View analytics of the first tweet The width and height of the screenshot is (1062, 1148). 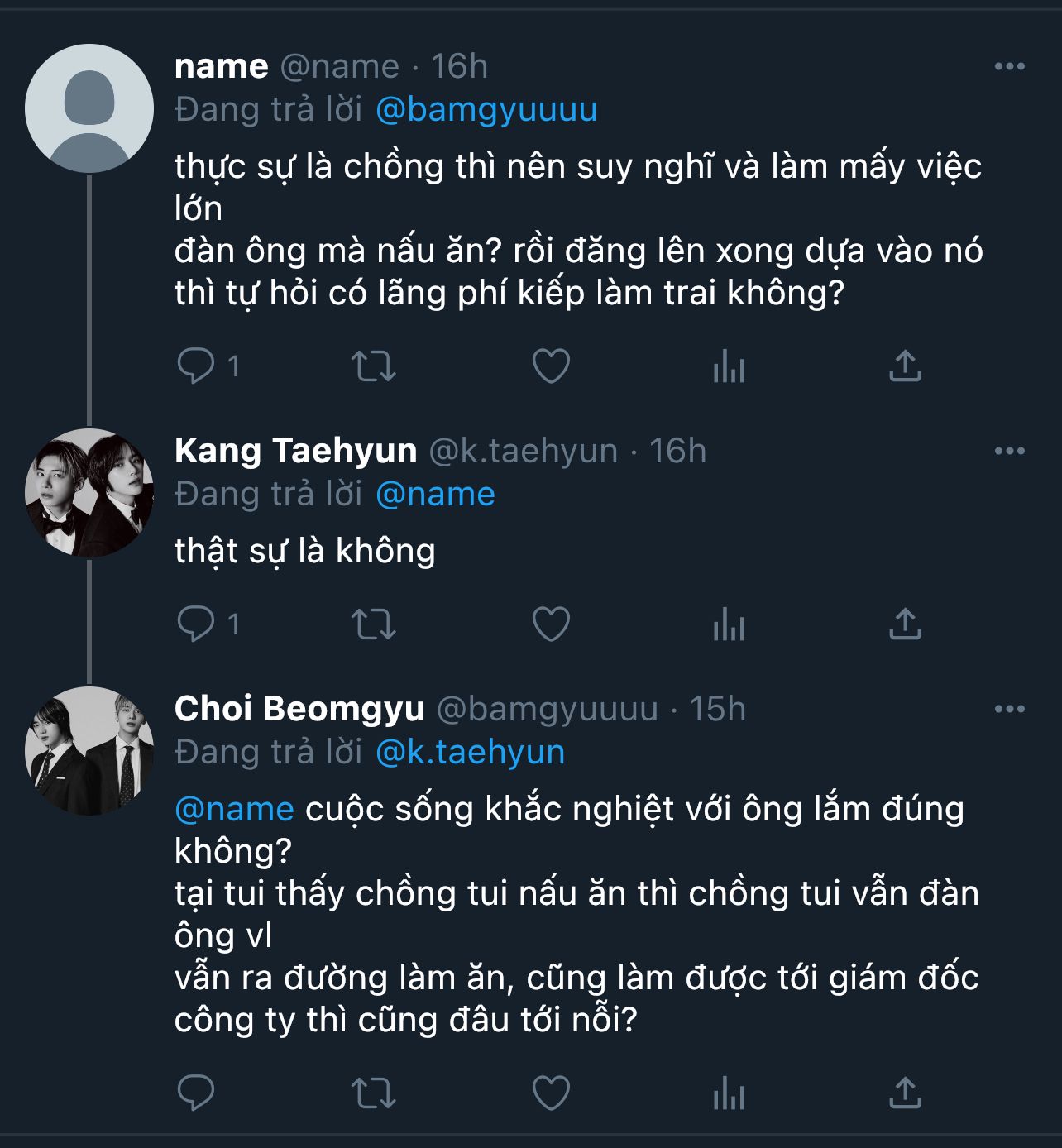[729, 366]
